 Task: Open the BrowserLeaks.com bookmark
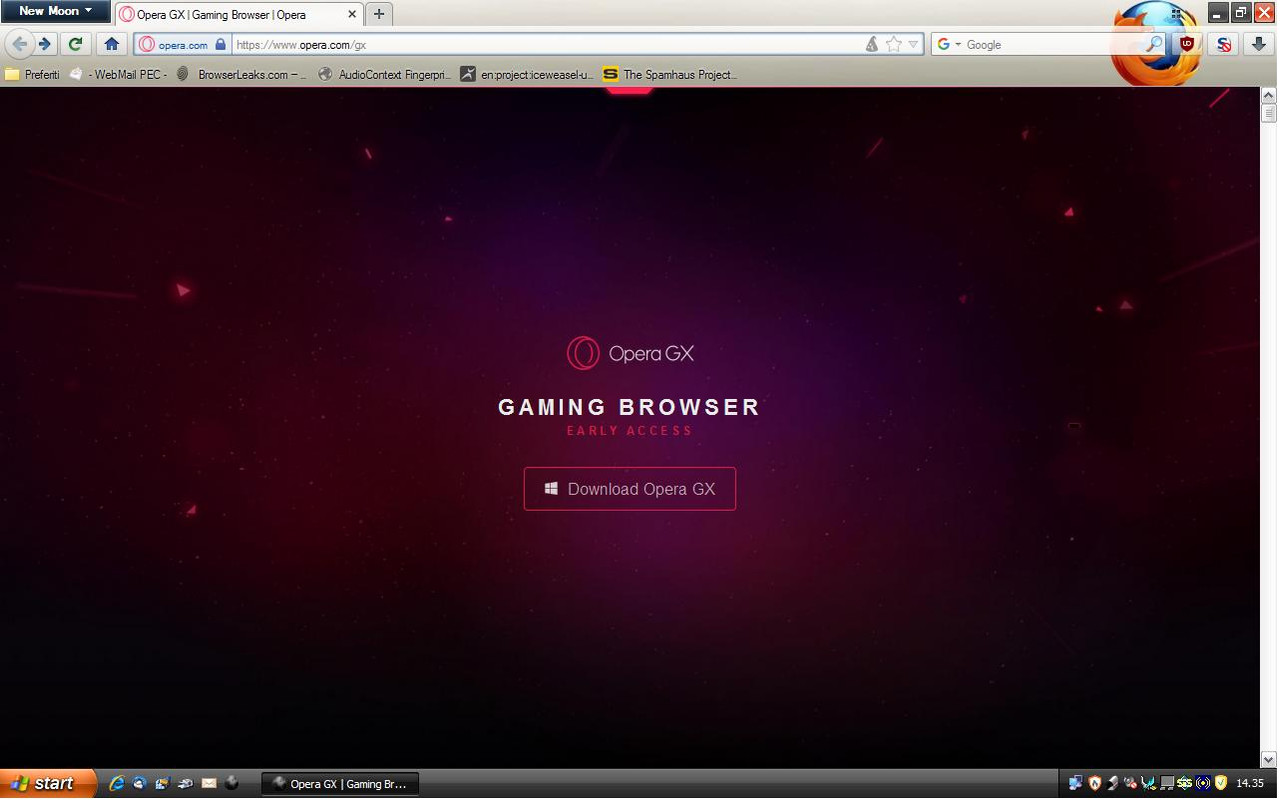(x=242, y=74)
